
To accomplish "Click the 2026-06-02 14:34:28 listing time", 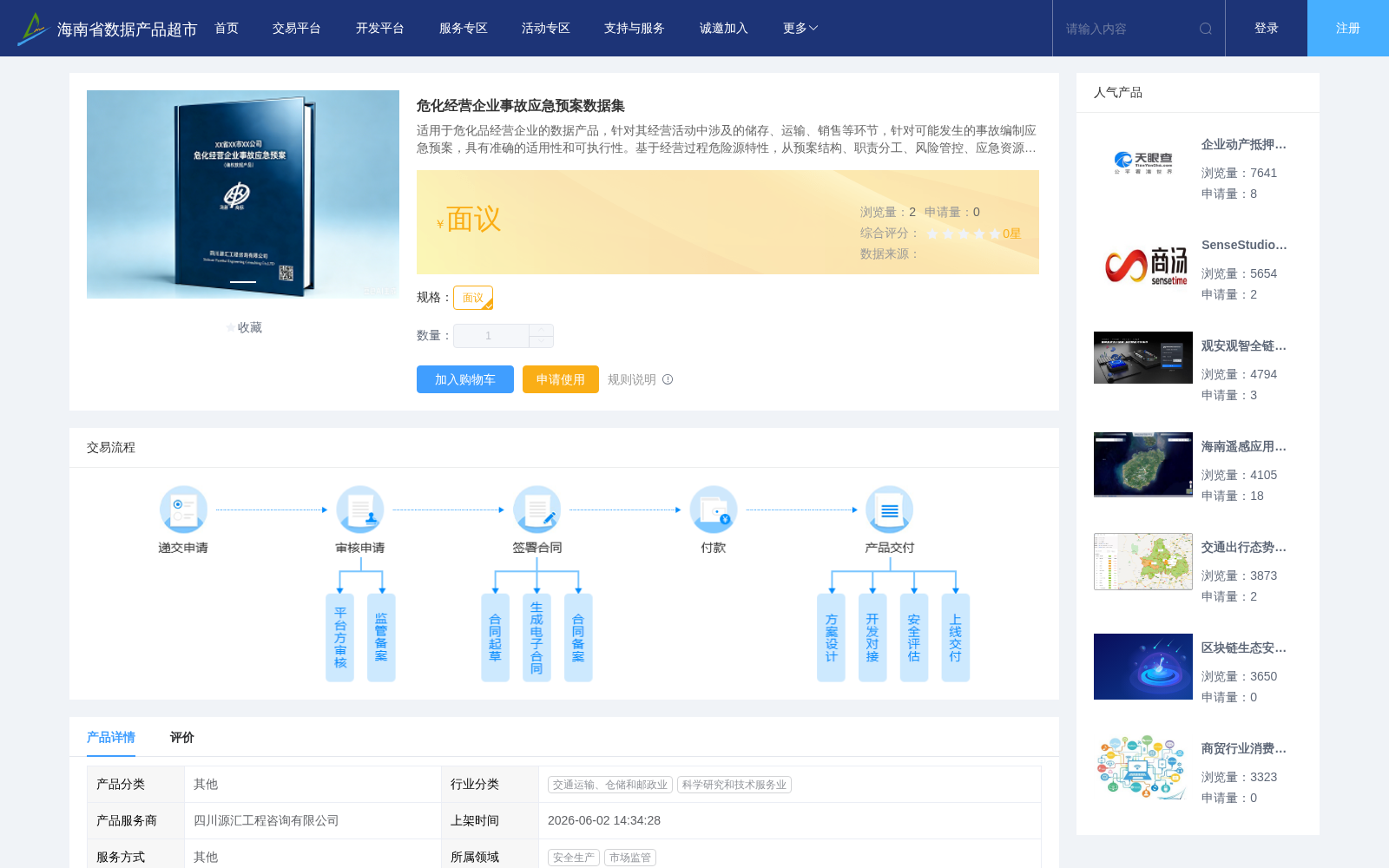I will 604,820.
